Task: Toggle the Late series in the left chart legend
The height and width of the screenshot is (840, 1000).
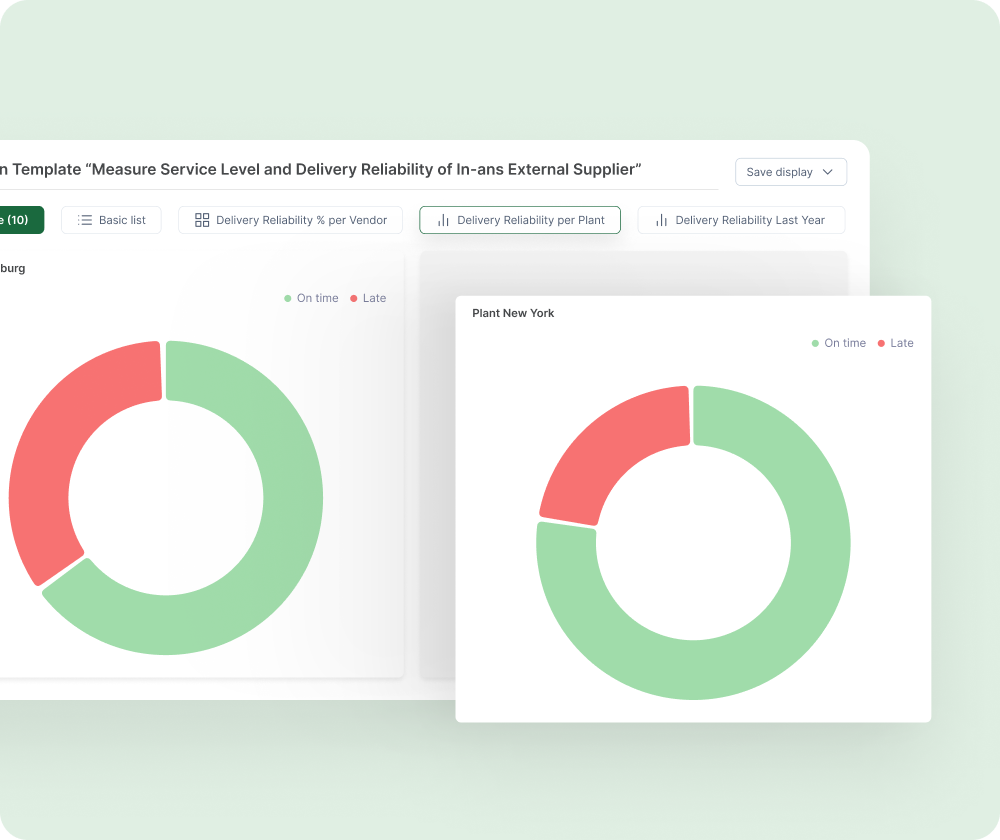Action: tap(367, 298)
